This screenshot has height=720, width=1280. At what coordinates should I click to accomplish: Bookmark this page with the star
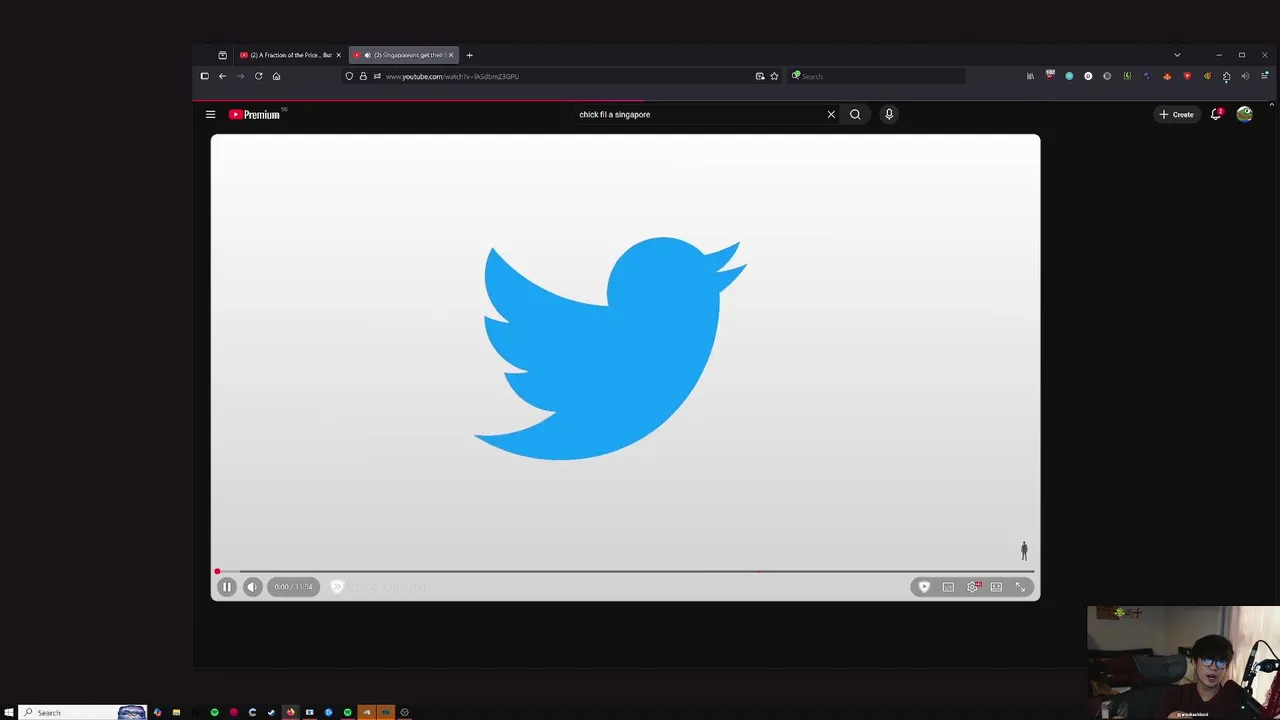point(774,76)
